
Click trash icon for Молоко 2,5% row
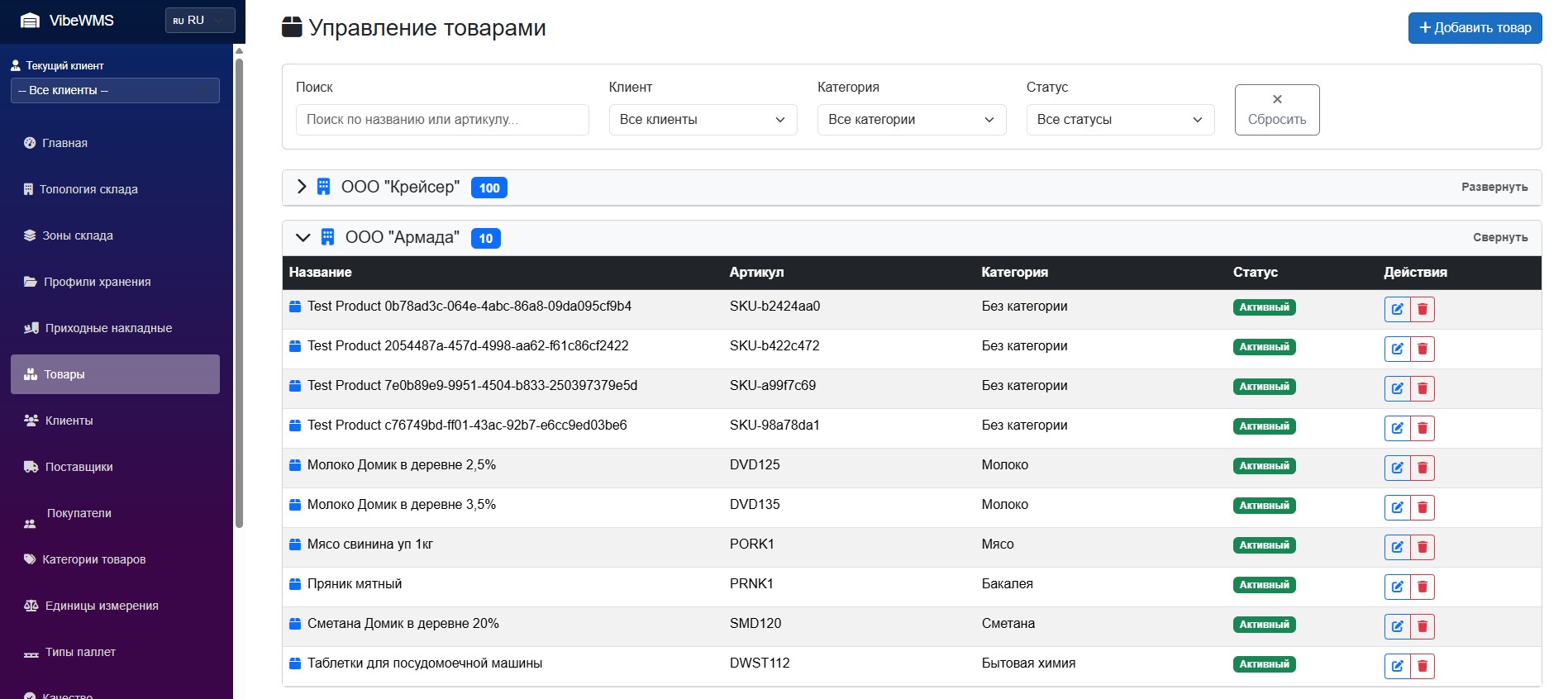click(x=1423, y=468)
